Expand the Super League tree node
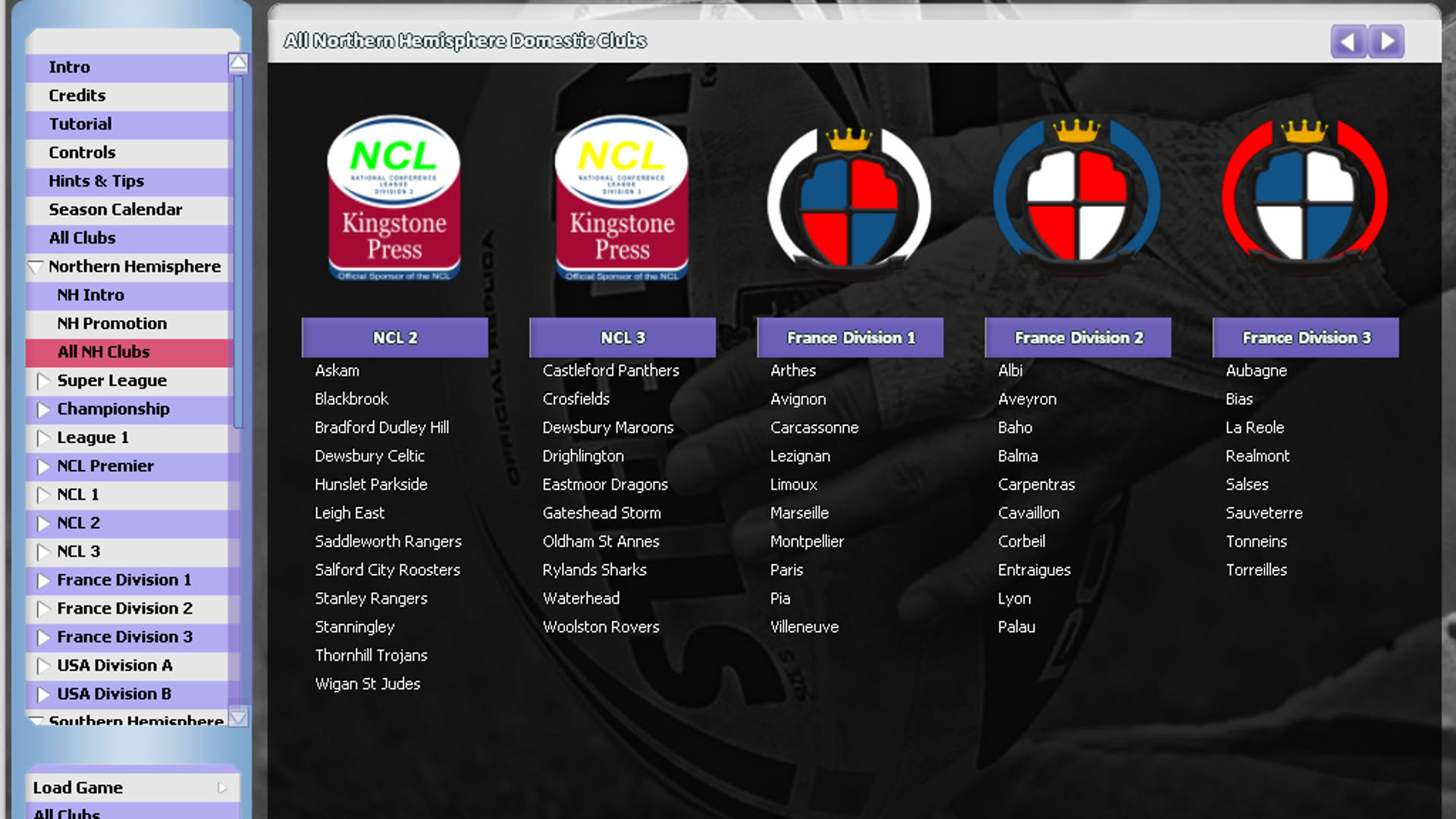 pos(43,381)
